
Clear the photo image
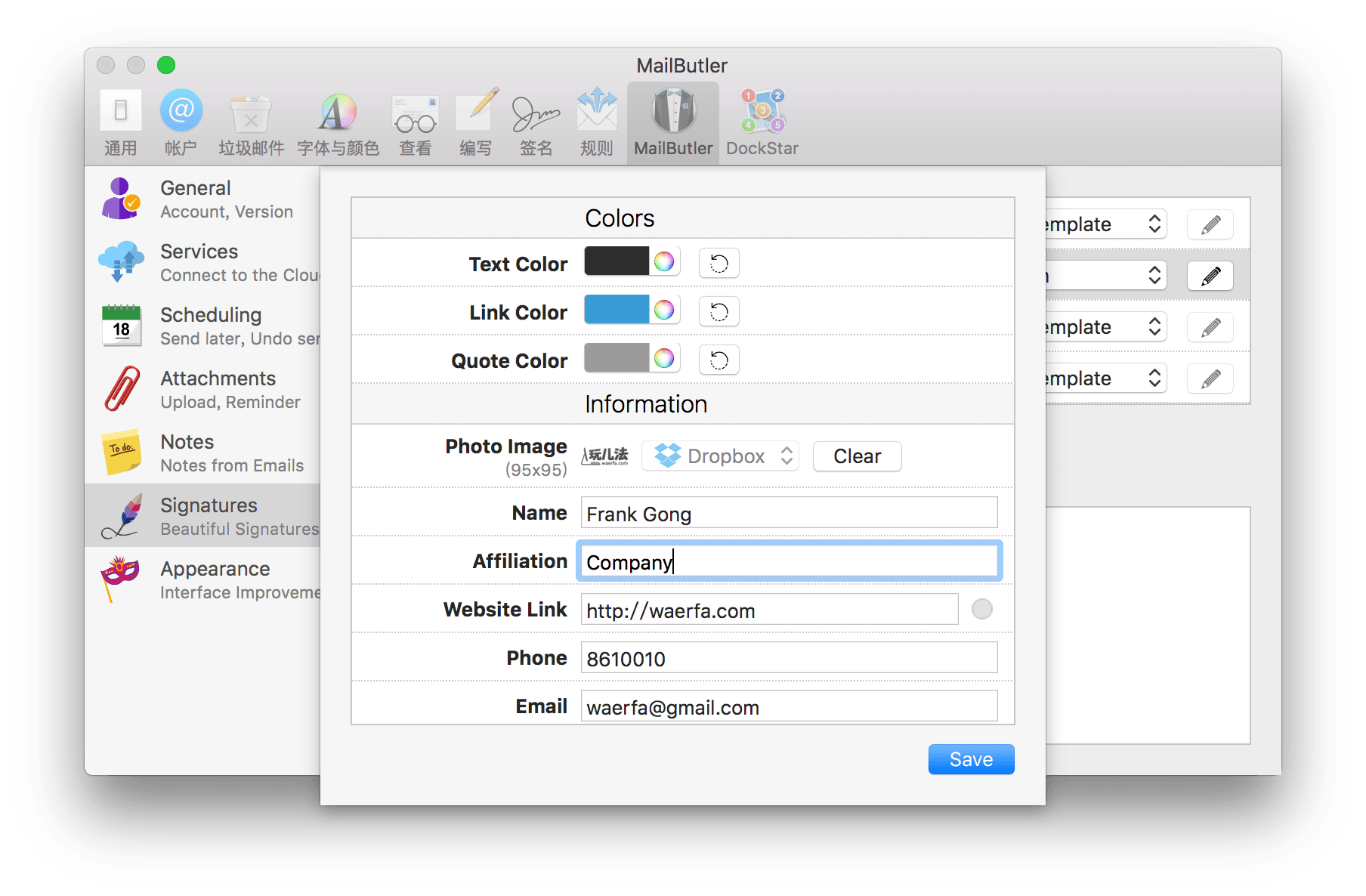pos(857,456)
